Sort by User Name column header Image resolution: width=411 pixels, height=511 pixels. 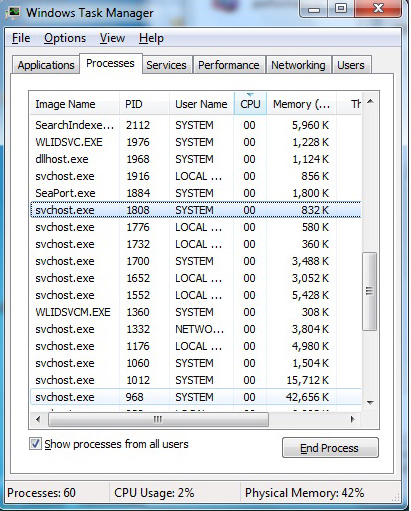[201, 104]
